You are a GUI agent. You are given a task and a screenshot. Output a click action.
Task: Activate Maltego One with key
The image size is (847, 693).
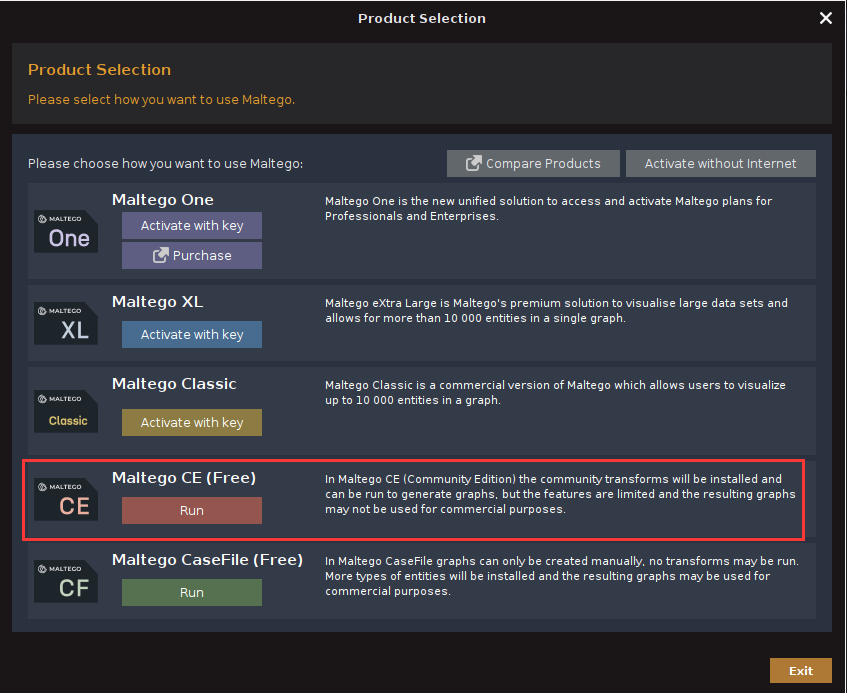coord(192,226)
